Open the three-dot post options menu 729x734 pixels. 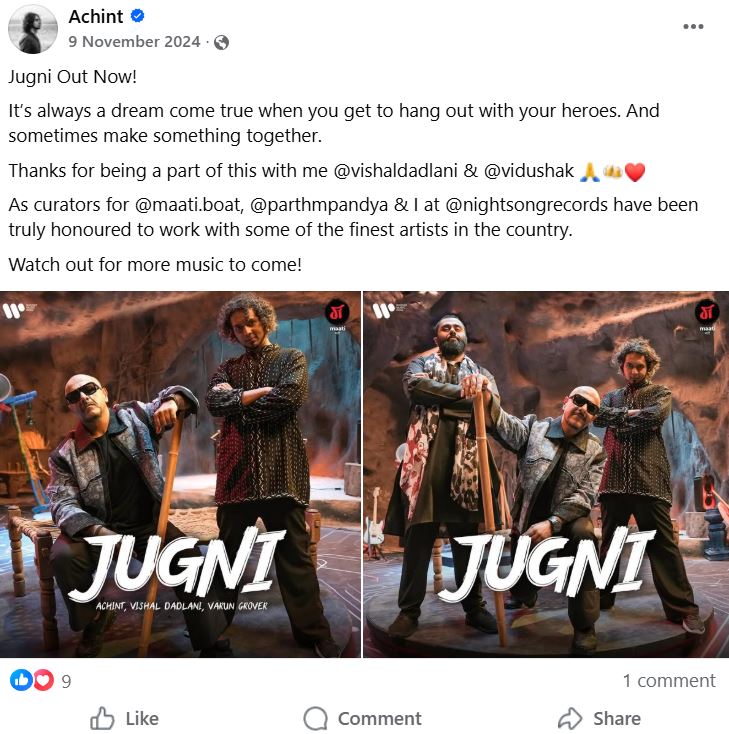pyautogui.click(x=693, y=26)
